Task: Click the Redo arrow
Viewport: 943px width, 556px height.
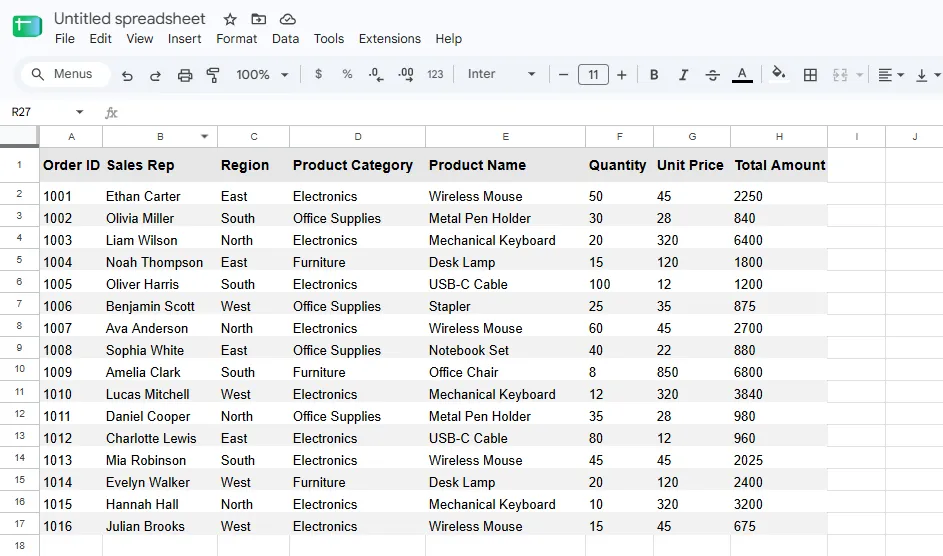Action: click(155, 75)
